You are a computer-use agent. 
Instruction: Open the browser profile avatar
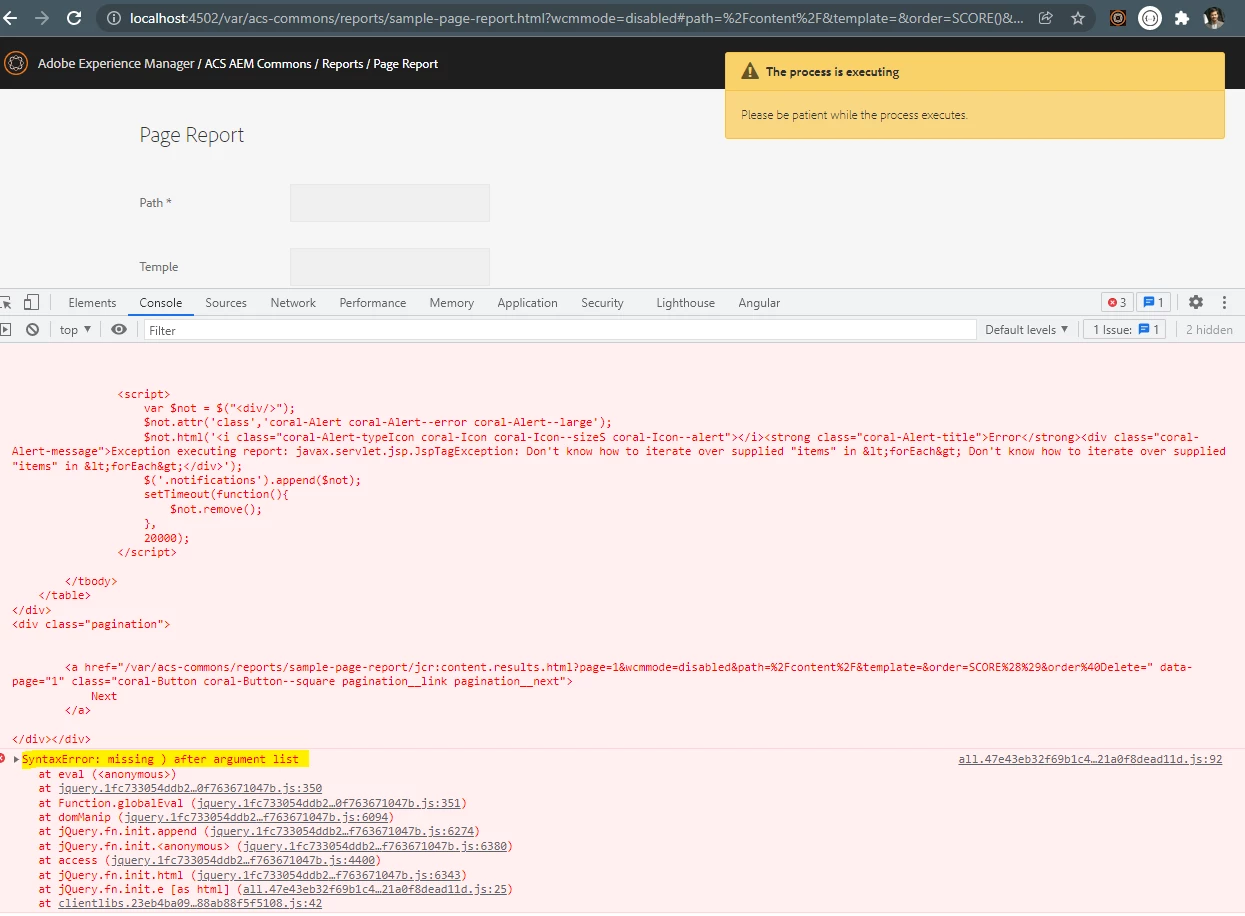1213,18
